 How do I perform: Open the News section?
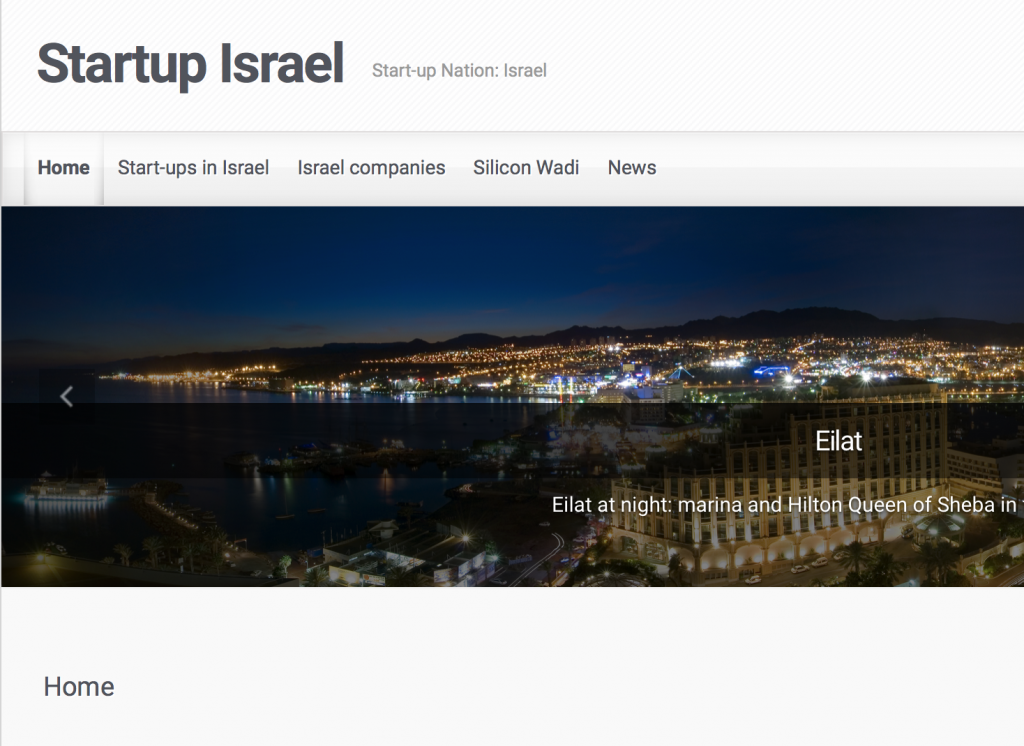tap(632, 168)
